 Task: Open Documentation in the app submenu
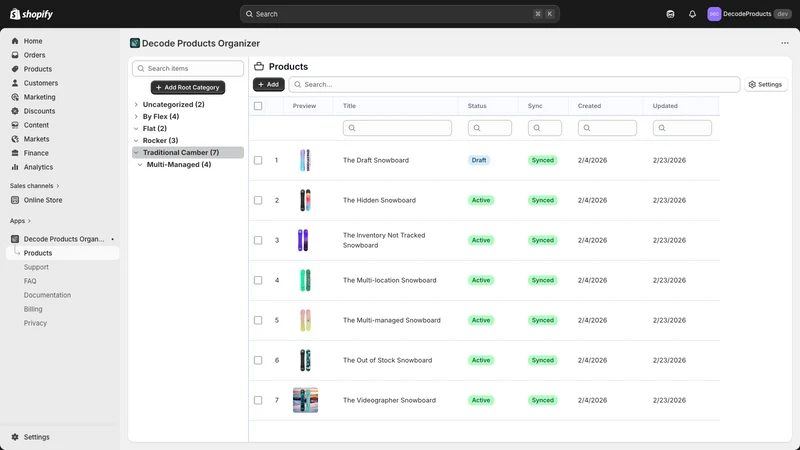coord(47,295)
